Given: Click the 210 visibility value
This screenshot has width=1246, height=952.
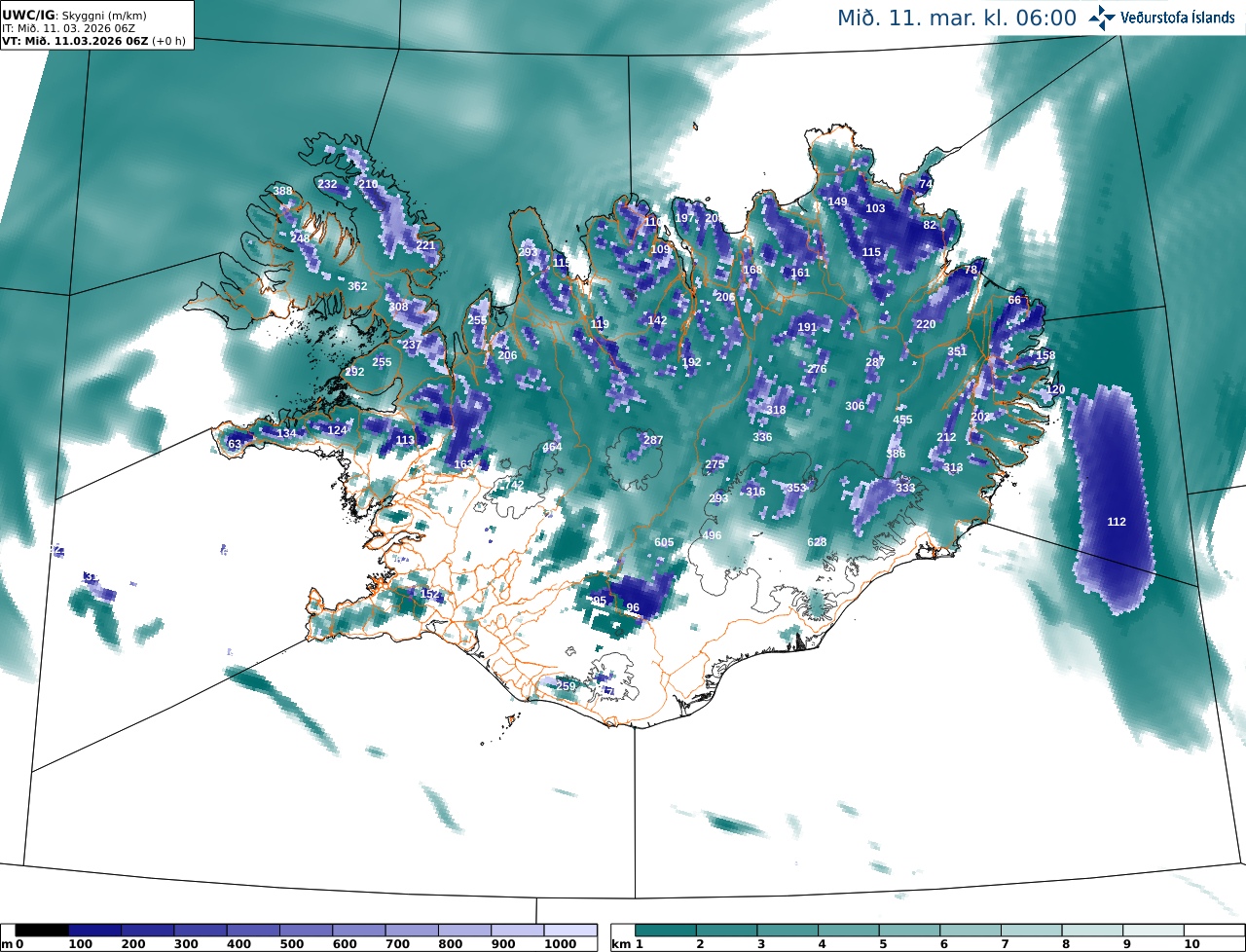Looking at the screenshot, I should point(368,184).
